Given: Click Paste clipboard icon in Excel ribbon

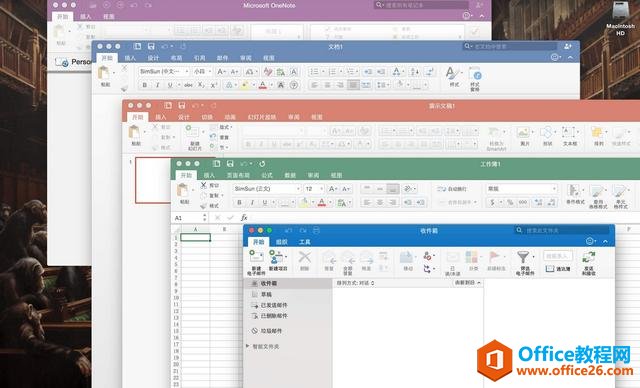Looking at the screenshot, I should [183, 190].
